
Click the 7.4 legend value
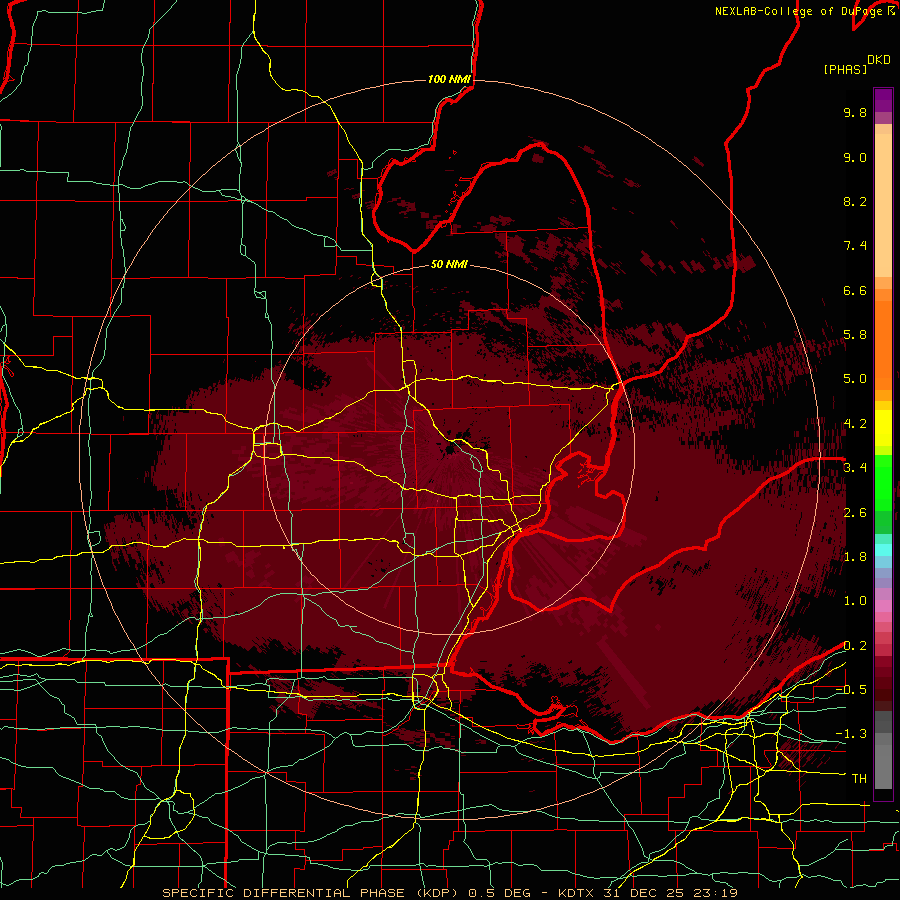click(855, 246)
